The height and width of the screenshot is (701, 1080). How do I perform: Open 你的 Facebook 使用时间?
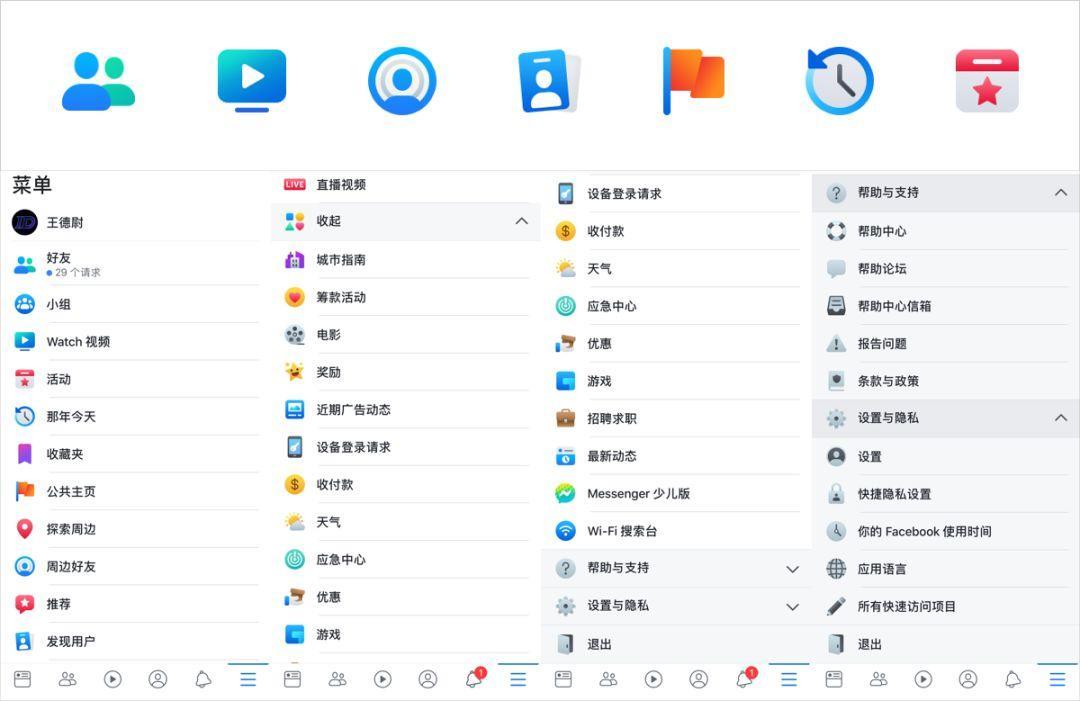[923, 532]
